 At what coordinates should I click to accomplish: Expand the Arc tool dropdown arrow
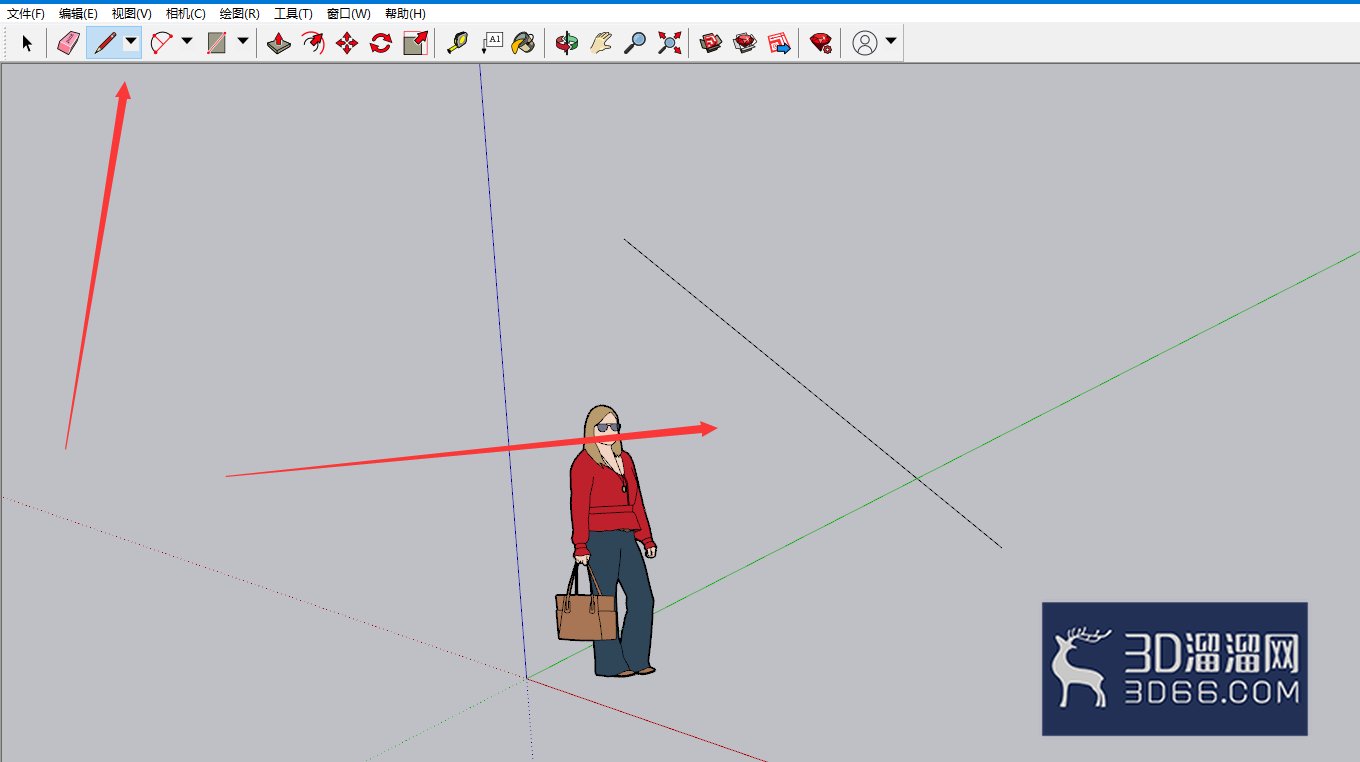pos(187,42)
